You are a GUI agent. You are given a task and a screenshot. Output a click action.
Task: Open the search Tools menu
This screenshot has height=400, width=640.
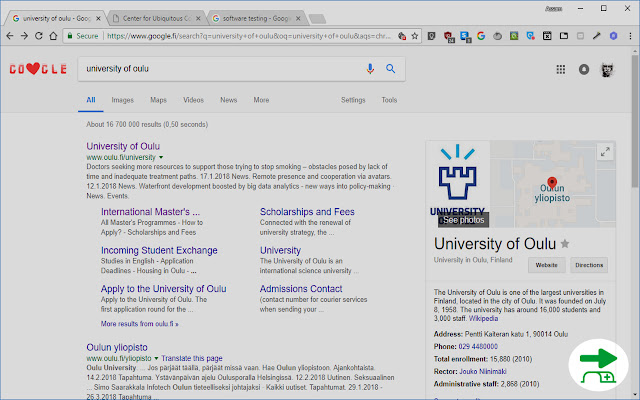pyautogui.click(x=389, y=100)
